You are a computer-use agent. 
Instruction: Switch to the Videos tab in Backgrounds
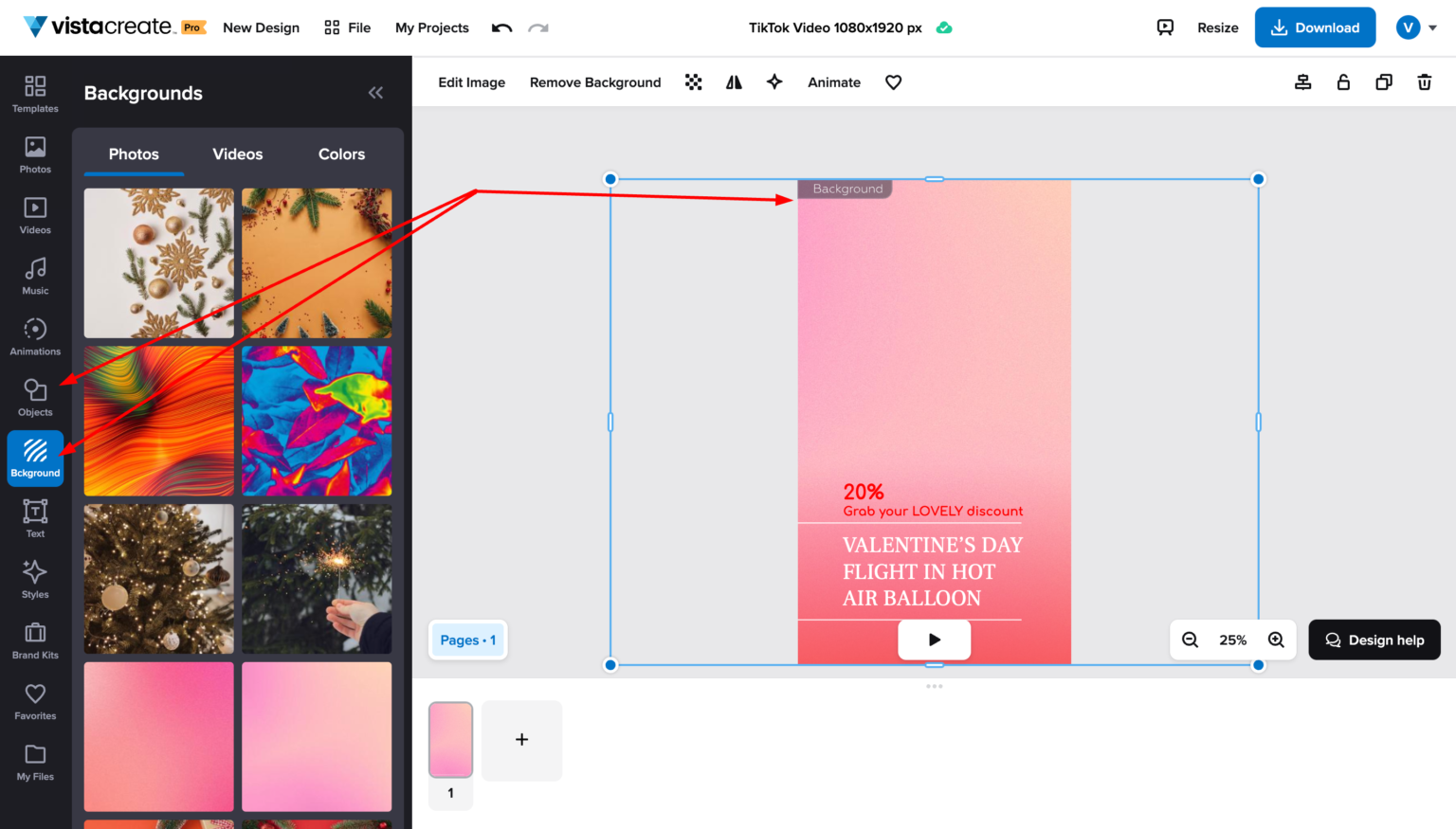tap(237, 153)
